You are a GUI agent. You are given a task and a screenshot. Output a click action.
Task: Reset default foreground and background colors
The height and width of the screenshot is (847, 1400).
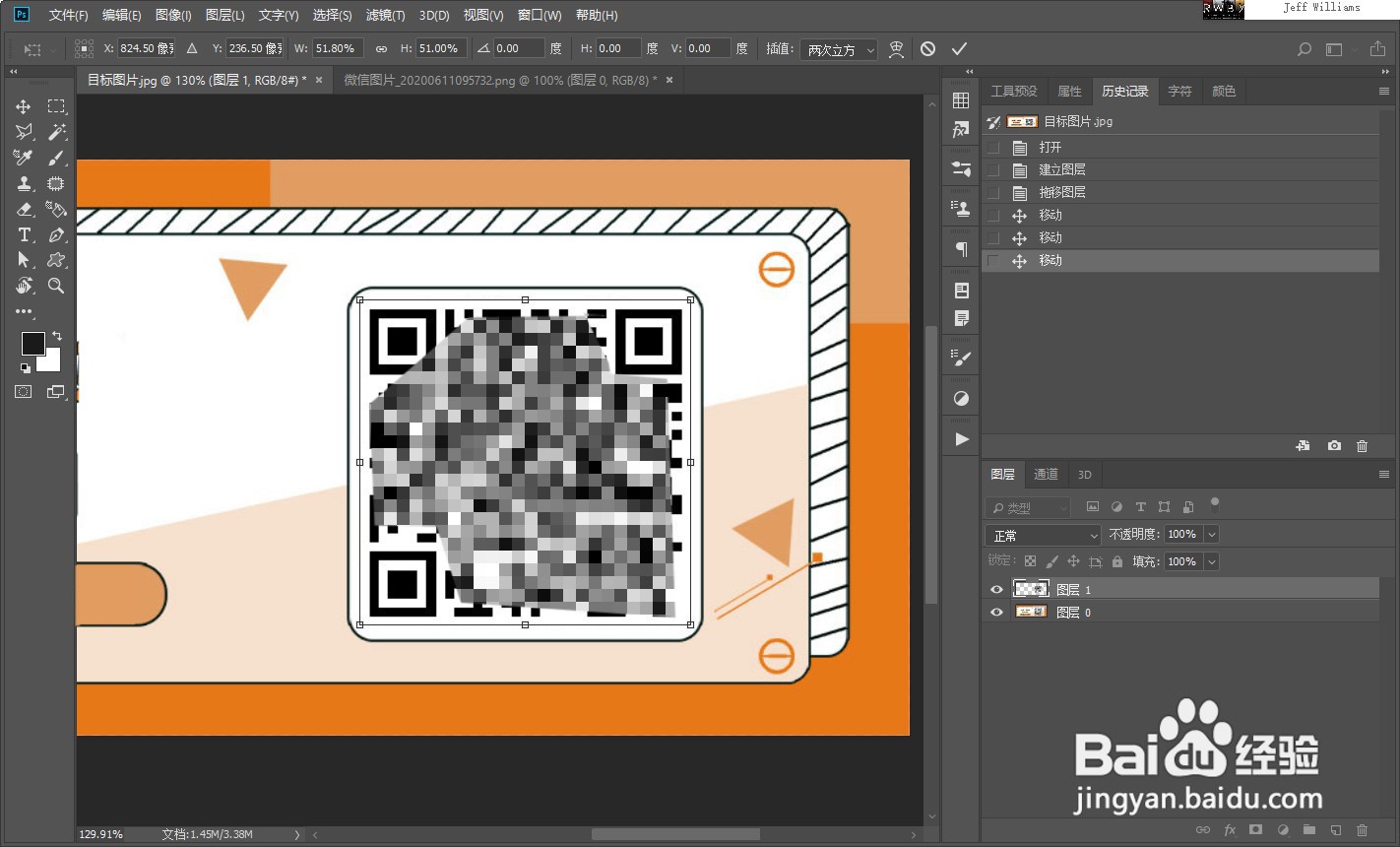click(25, 367)
